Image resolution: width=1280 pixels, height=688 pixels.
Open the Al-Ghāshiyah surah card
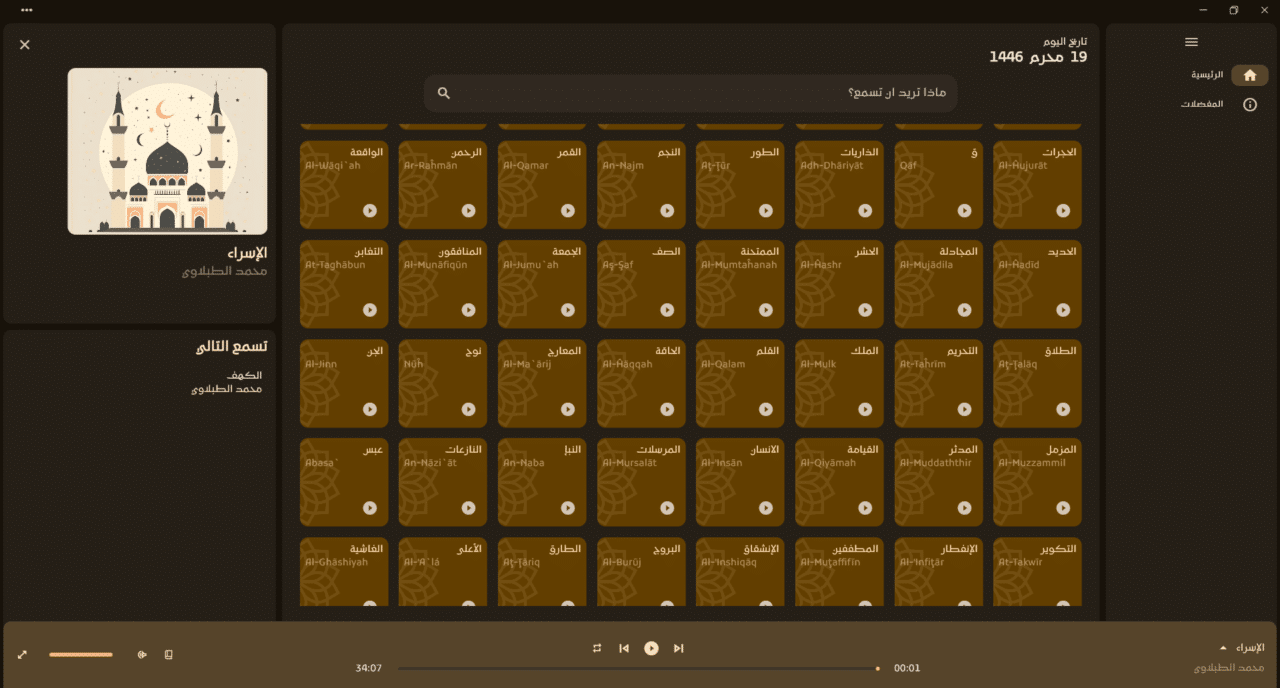click(x=344, y=573)
